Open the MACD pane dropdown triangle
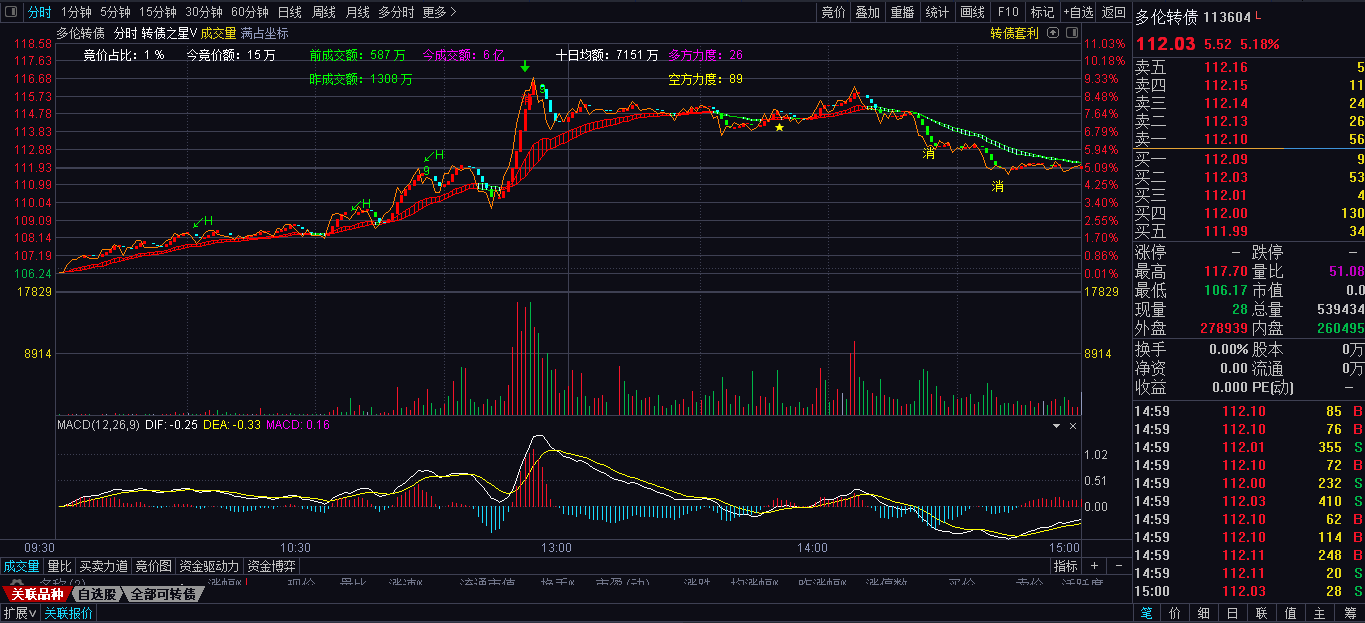This screenshot has height=623, width=1365. 1056,426
